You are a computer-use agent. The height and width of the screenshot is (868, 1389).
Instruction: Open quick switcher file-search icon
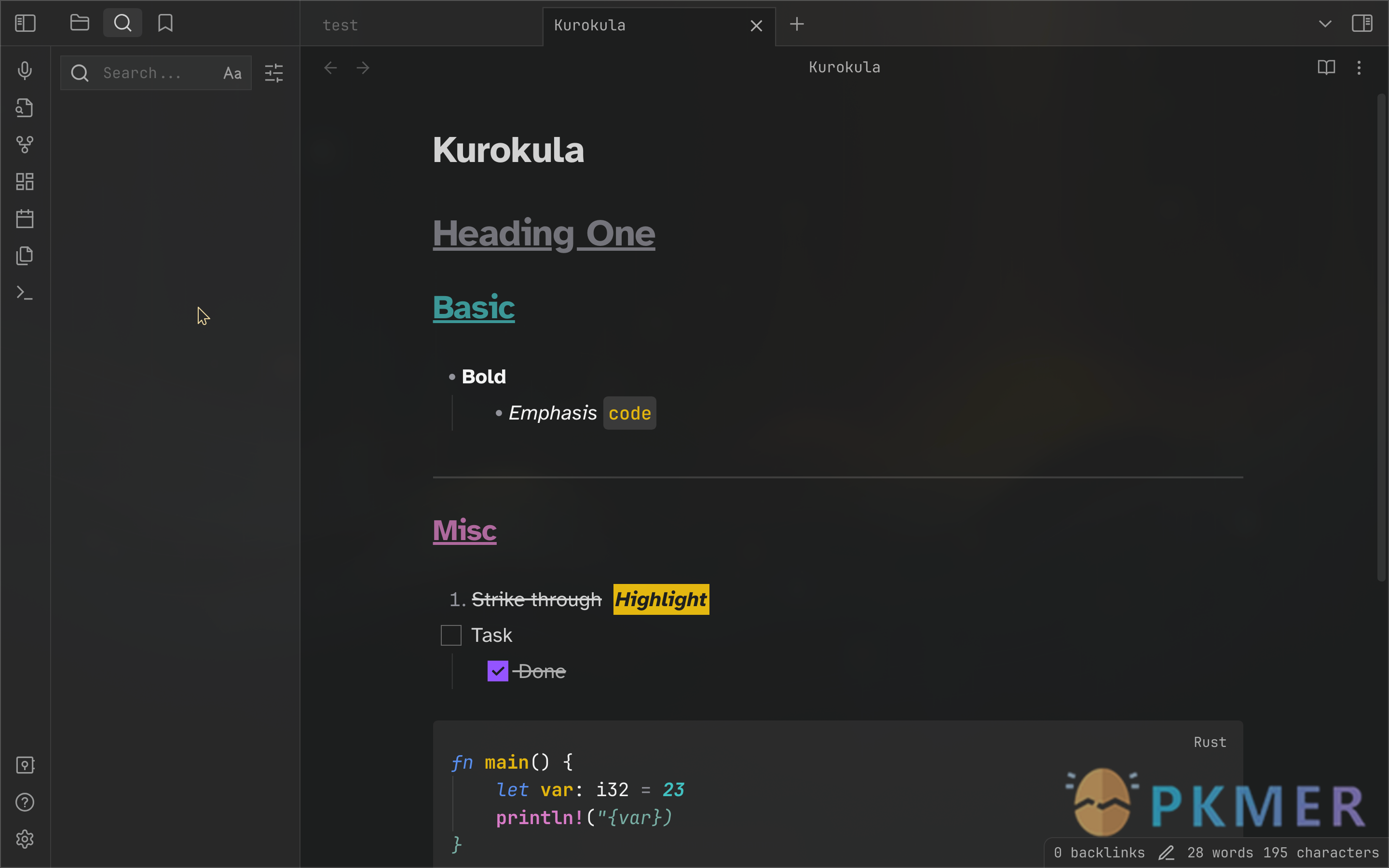click(x=25, y=108)
